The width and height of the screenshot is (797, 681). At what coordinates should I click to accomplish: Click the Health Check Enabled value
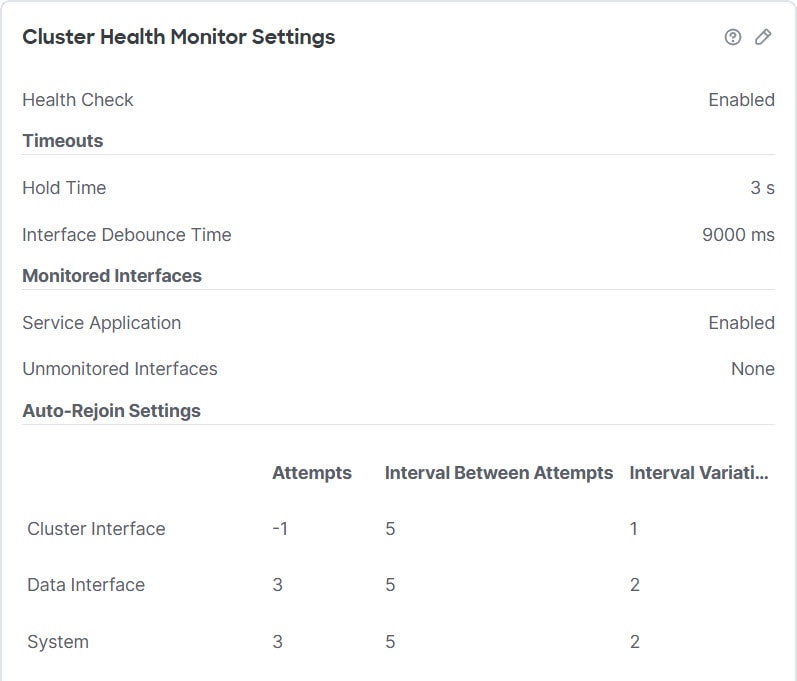[741, 100]
